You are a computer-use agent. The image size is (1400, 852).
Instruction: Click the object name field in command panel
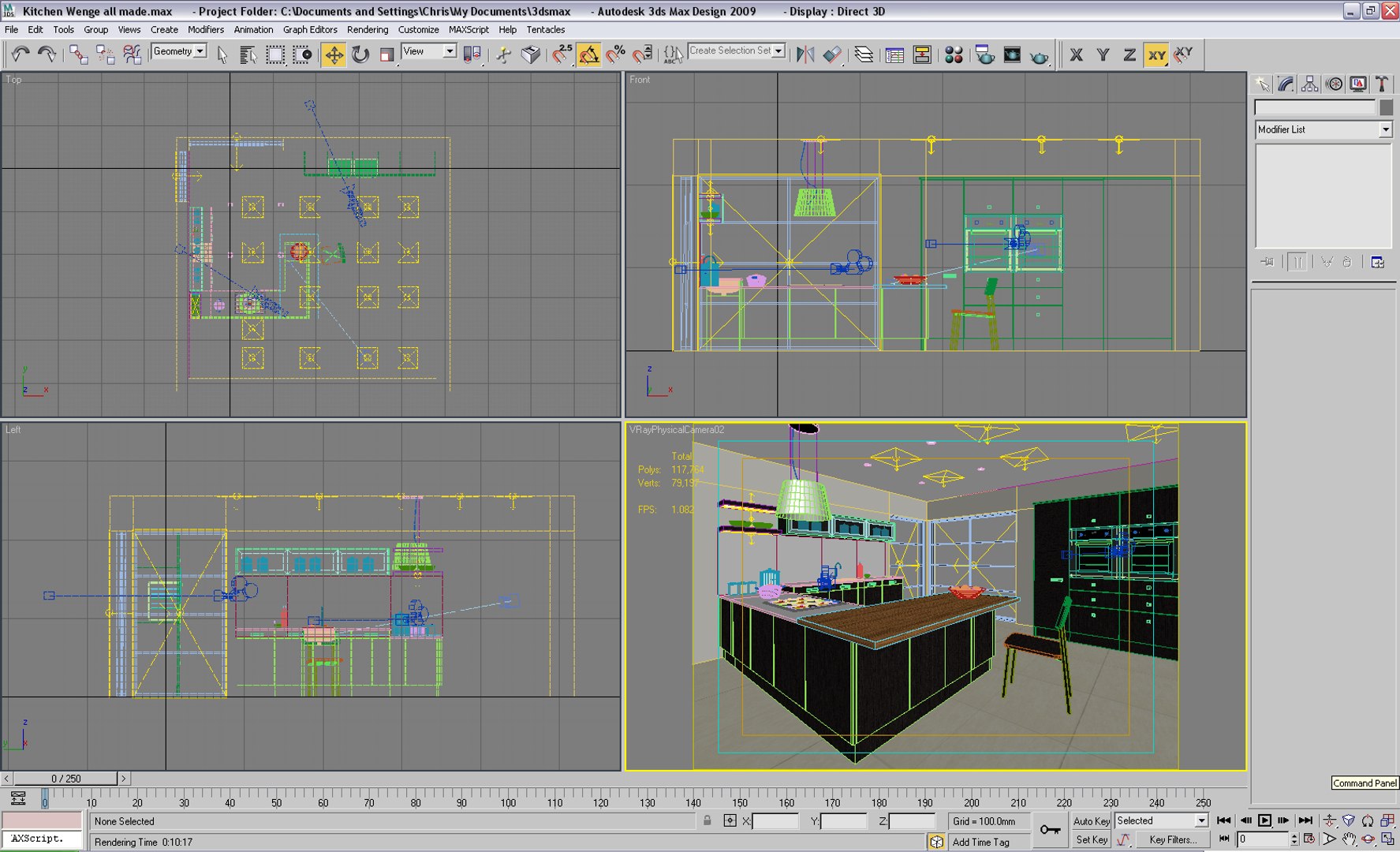click(1315, 107)
